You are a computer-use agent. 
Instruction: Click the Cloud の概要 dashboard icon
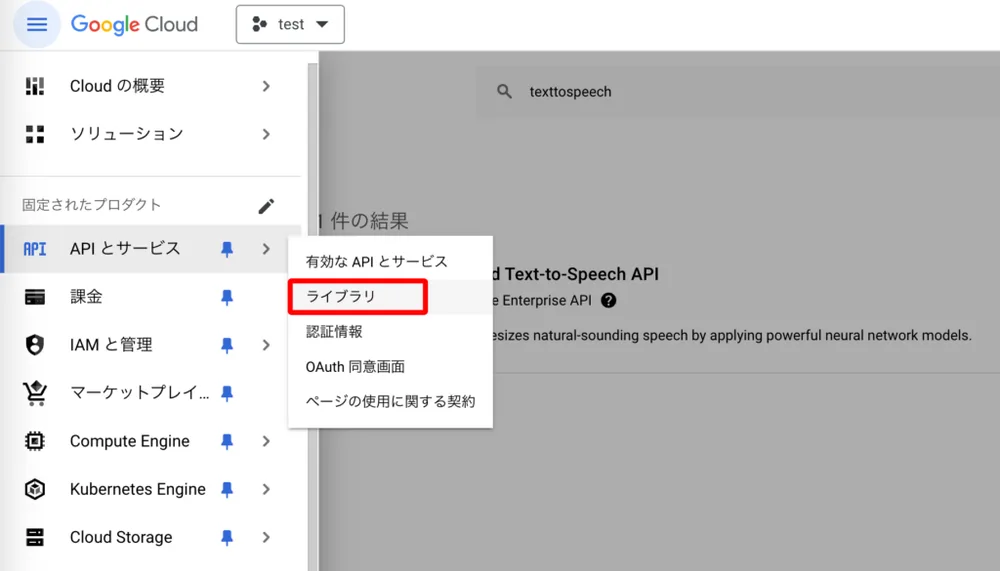(x=34, y=86)
